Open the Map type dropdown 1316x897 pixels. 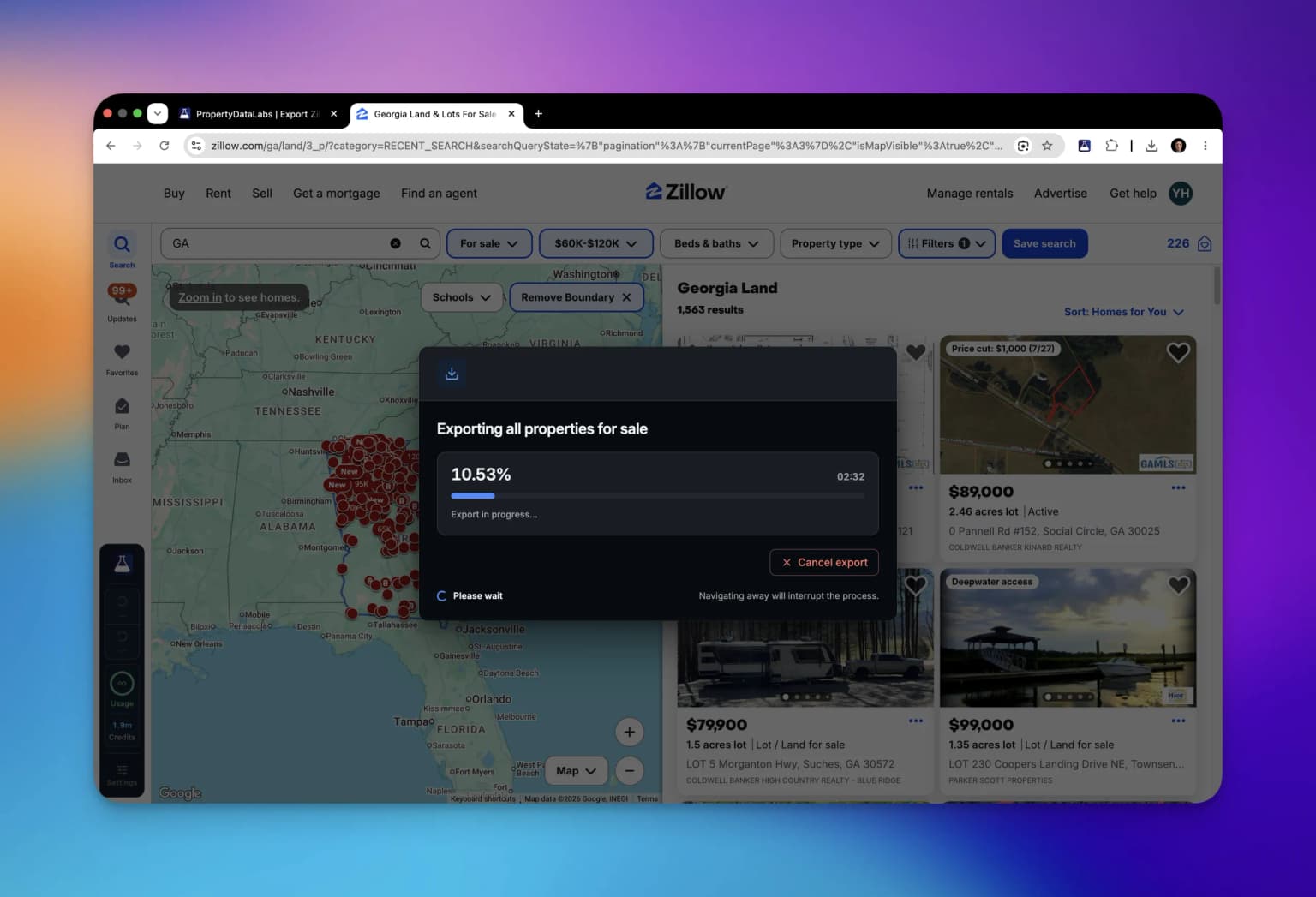point(576,771)
